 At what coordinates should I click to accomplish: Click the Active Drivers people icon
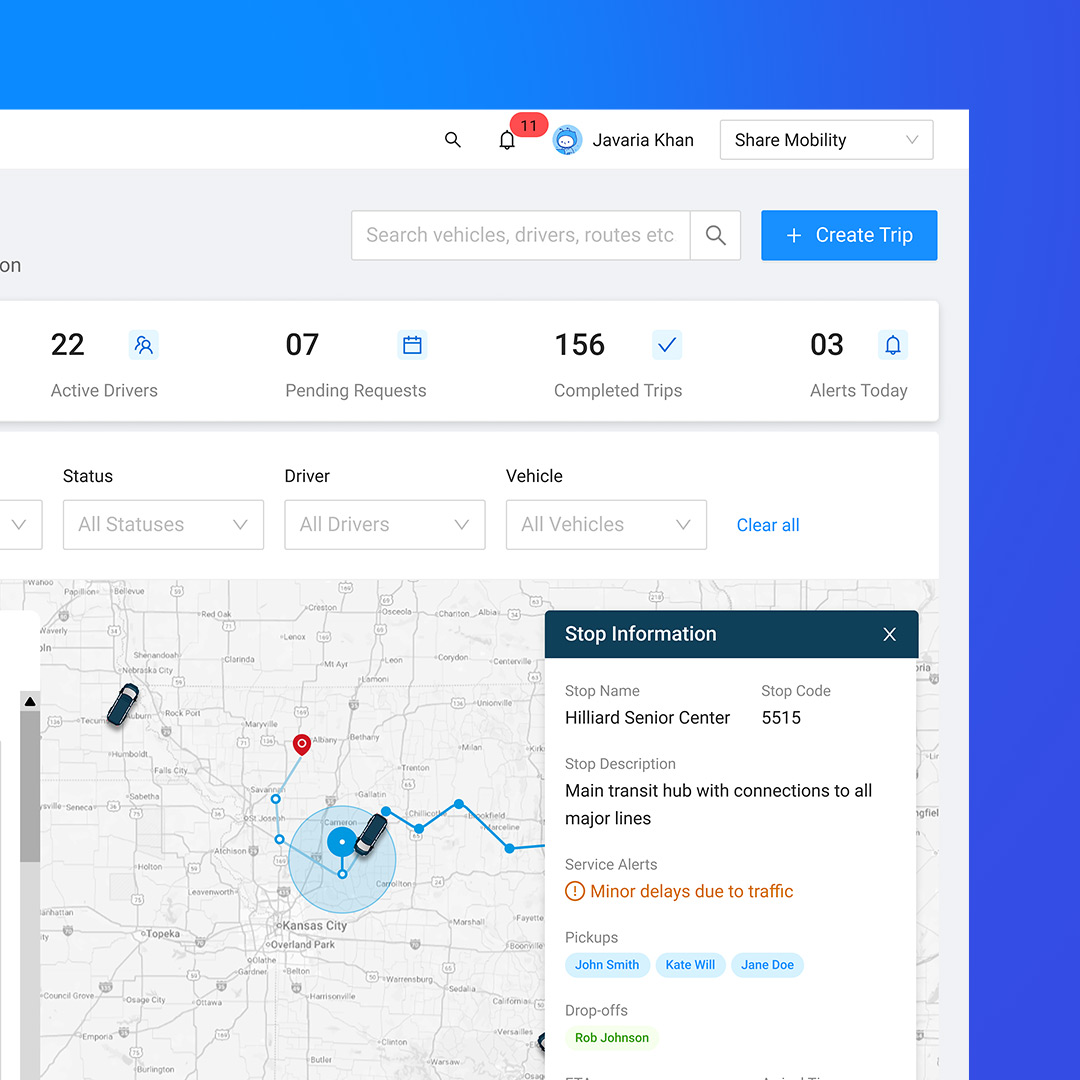[144, 344]
